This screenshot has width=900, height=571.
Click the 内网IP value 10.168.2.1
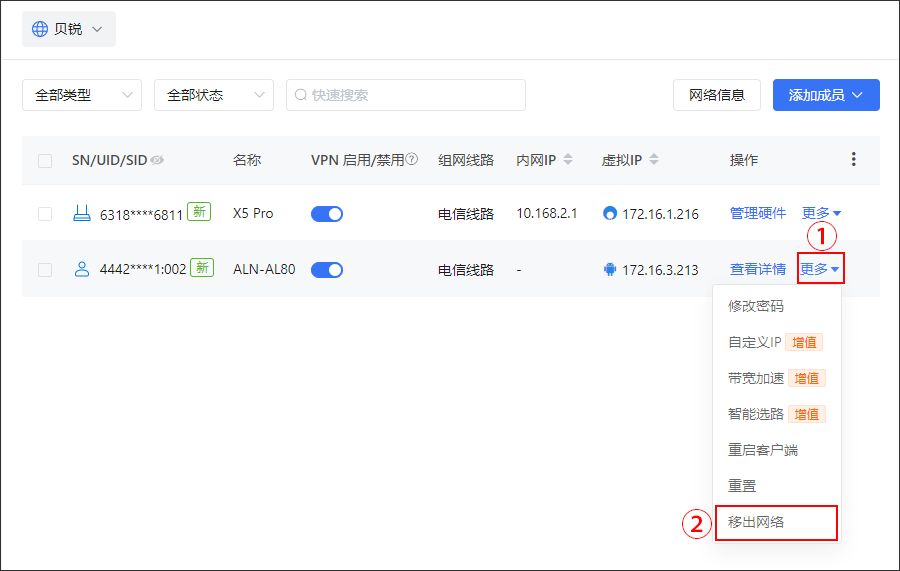tap(547, 213)
